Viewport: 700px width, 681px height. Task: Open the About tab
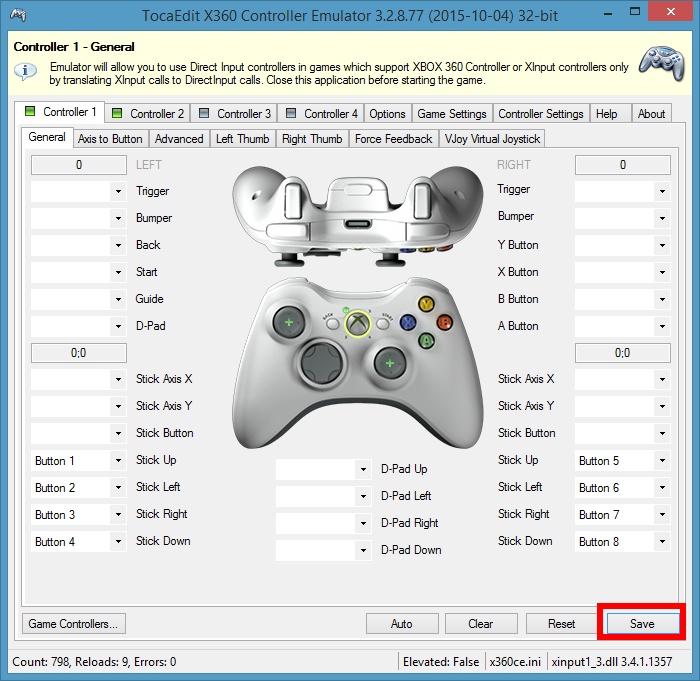click(x=651, y=113)
